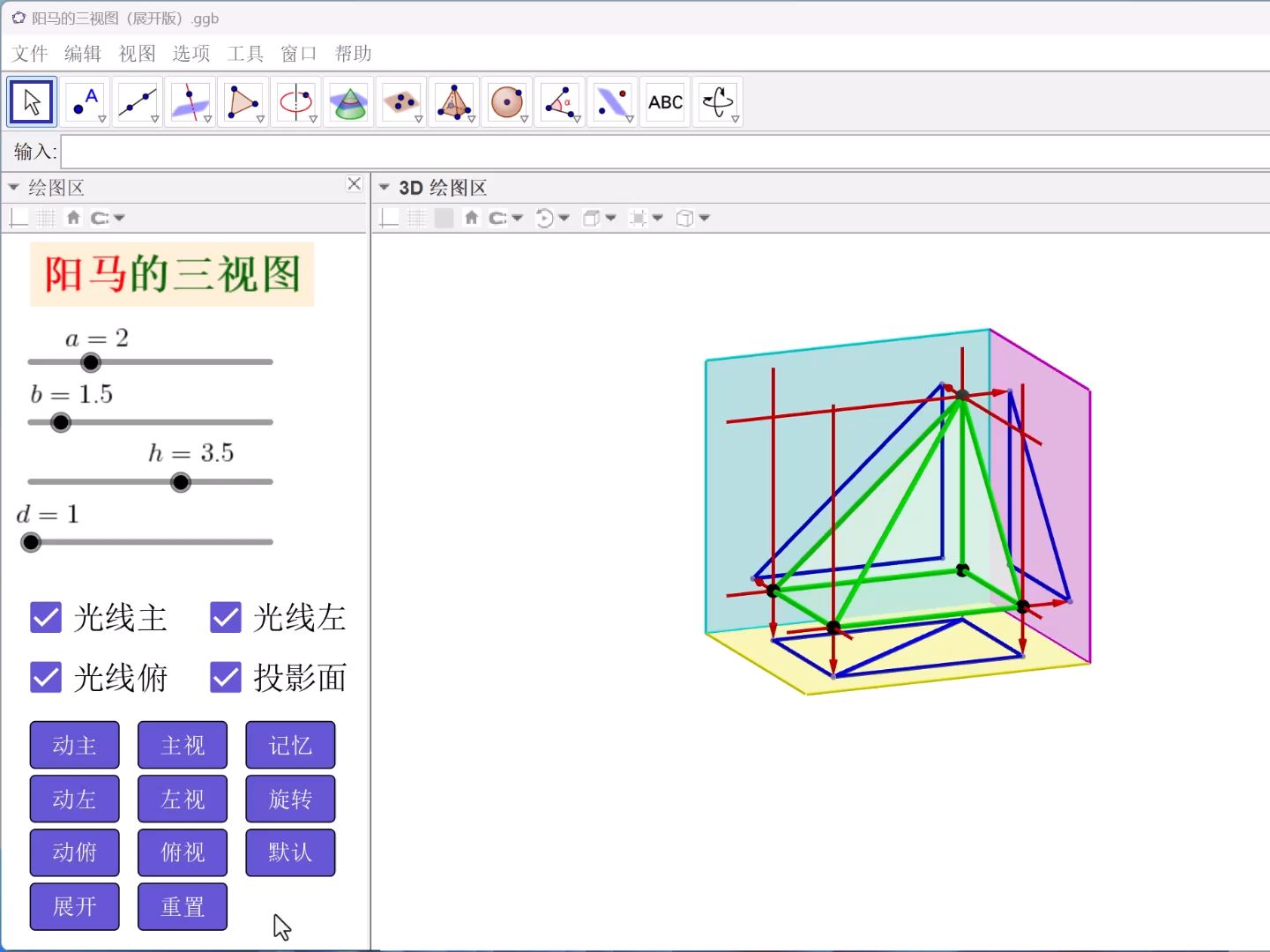Select the Angle tool
1270x952 pixels.
coord(560,102)
